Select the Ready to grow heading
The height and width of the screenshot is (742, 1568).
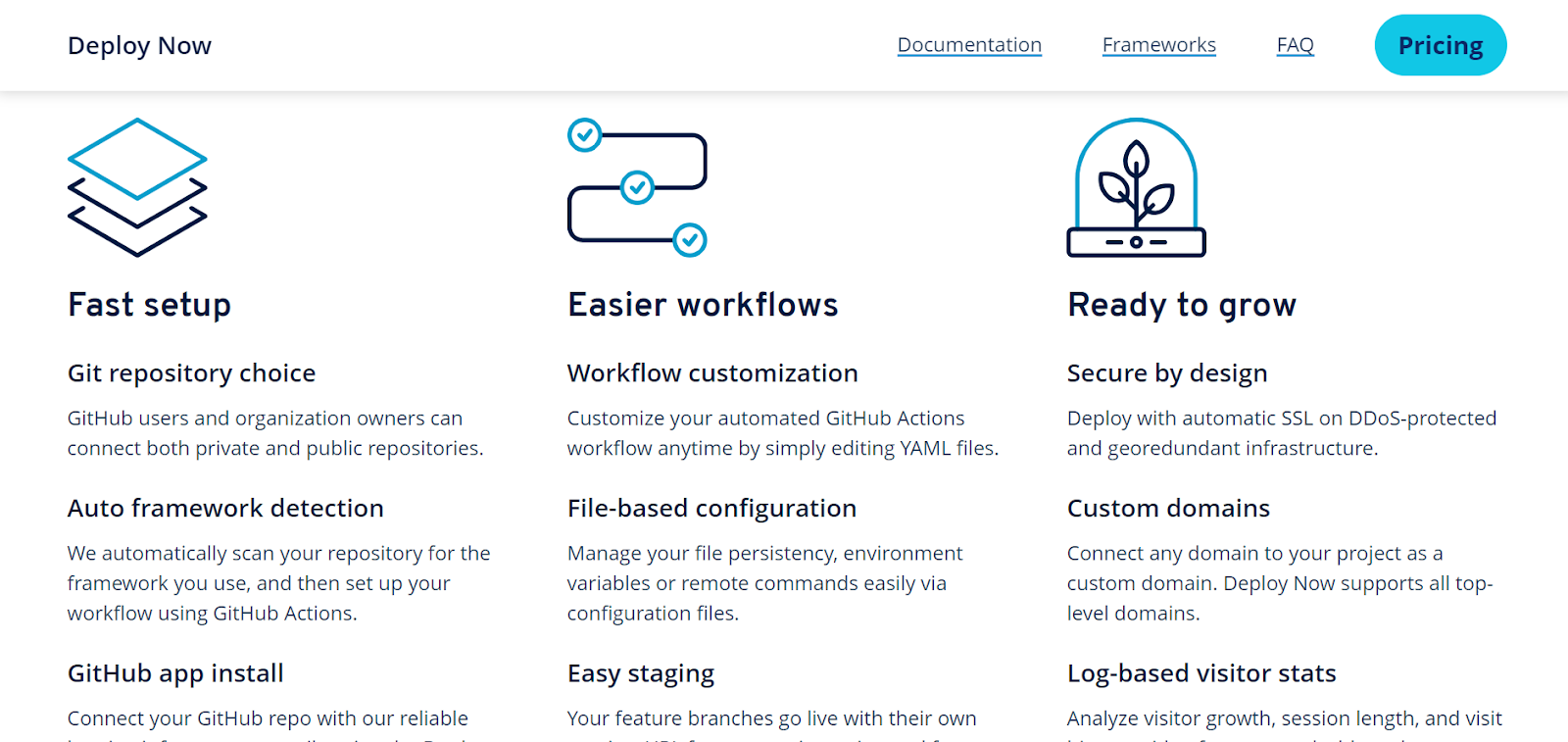1182,305
